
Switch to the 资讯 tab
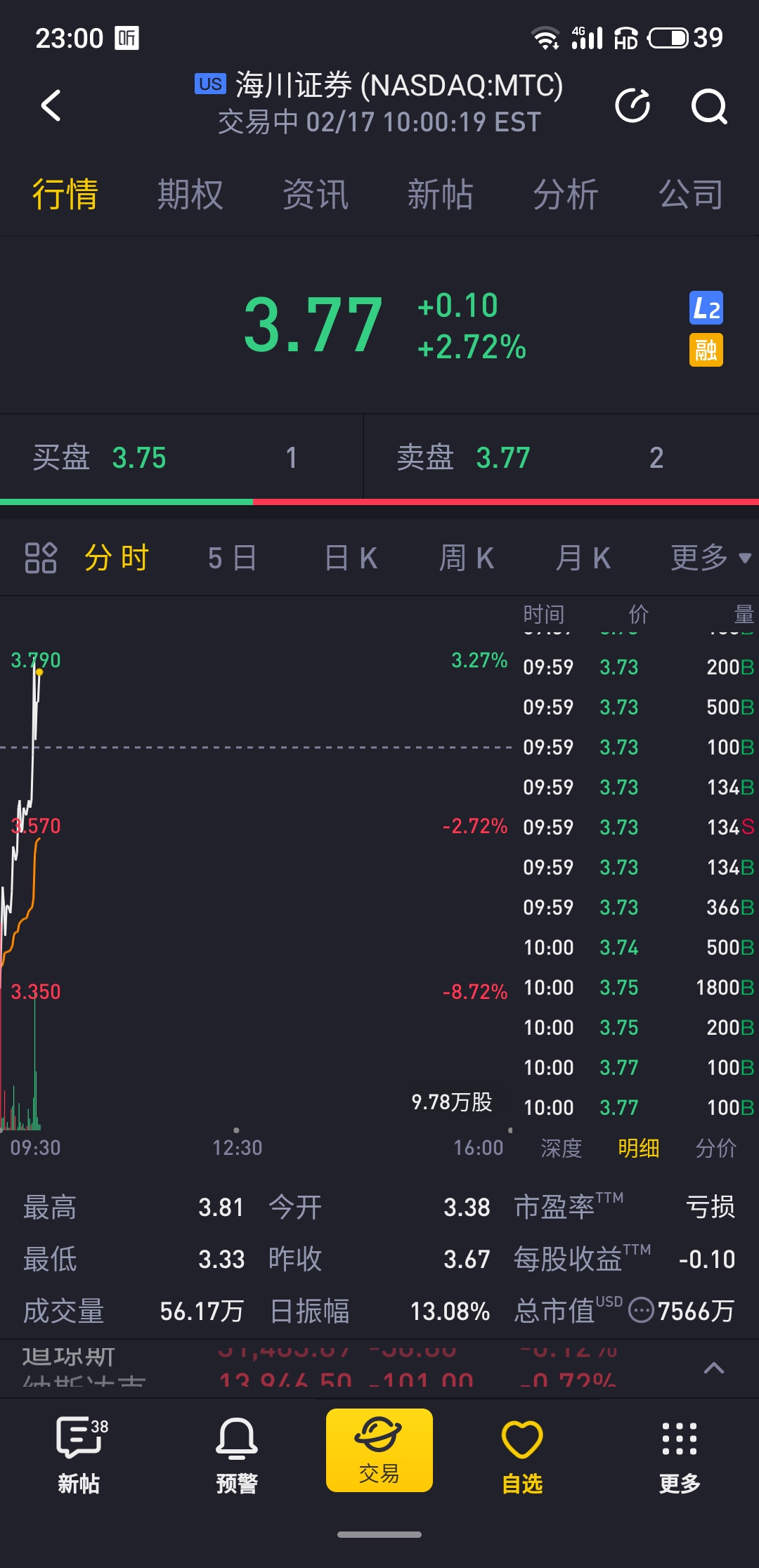click(316, 195)
